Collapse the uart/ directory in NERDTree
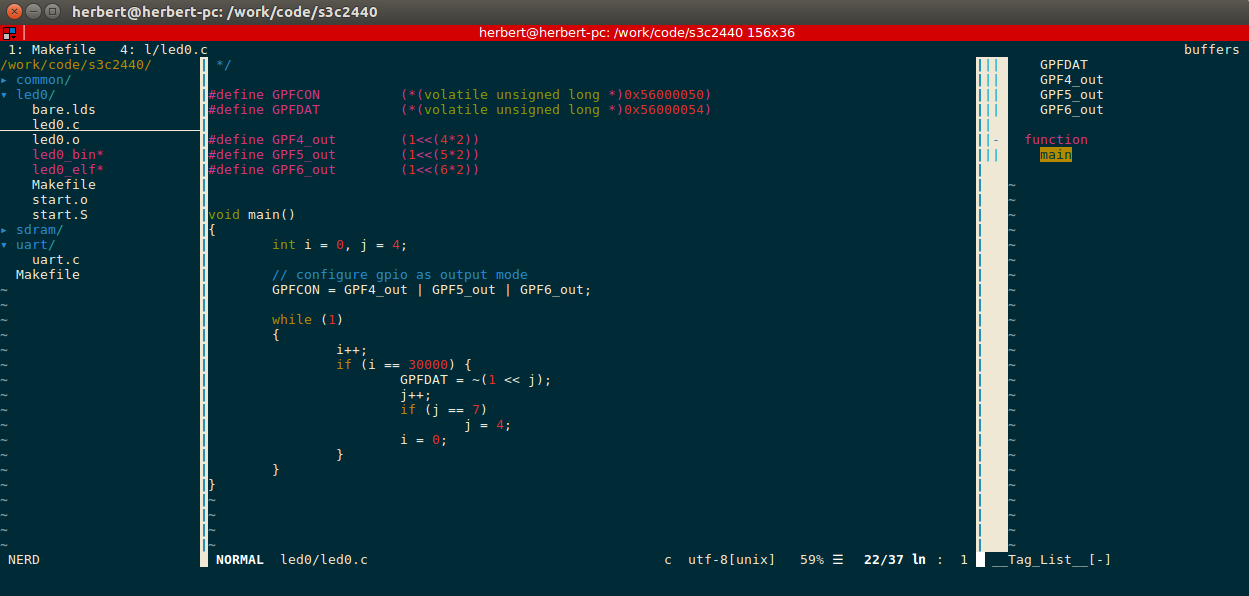This screenshot has height=596, width=1249. (34, 244)
